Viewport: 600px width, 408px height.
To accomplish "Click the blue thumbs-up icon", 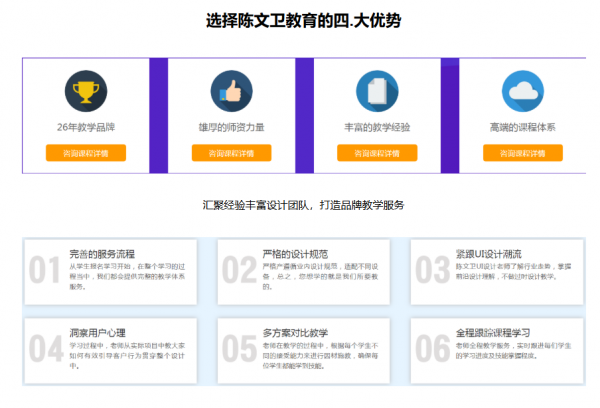I will (x=232, y=91).
